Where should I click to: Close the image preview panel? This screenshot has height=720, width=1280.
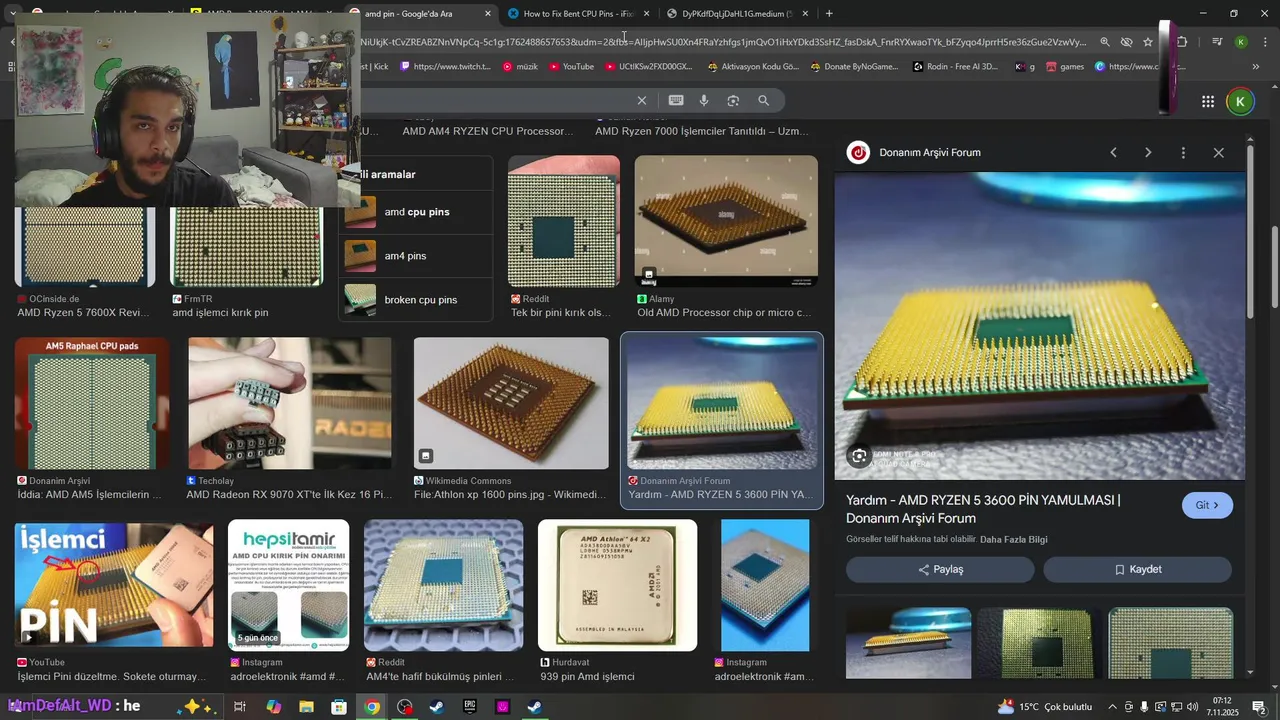pos(1218,152)
